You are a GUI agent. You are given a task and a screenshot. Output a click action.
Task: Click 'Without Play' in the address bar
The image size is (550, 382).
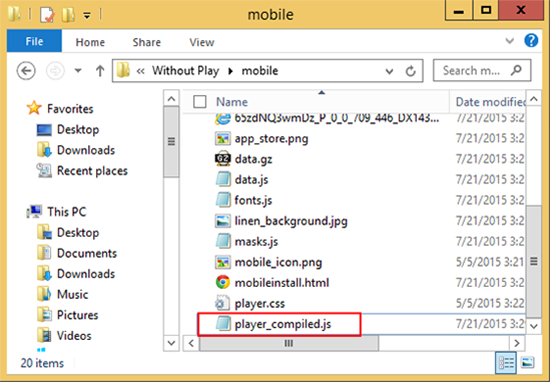(x=186, y=71)
